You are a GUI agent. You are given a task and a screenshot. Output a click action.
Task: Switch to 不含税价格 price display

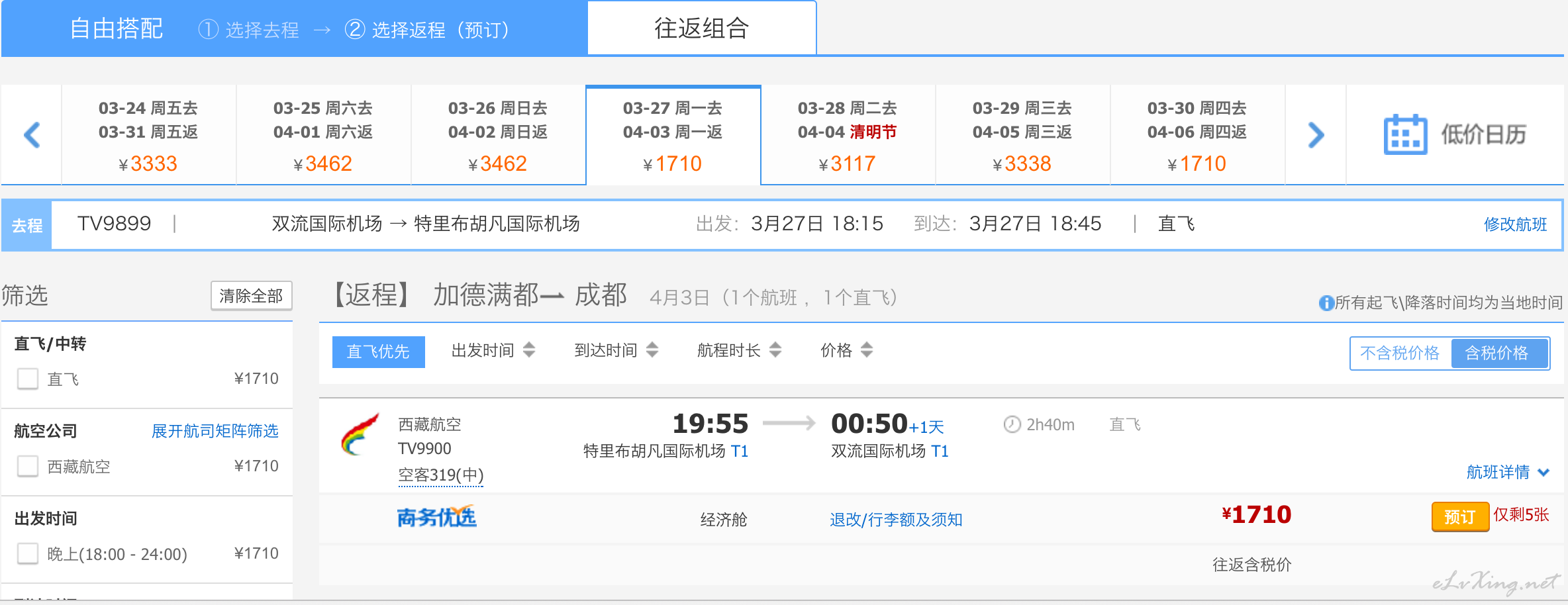(x=1400, y=353)
